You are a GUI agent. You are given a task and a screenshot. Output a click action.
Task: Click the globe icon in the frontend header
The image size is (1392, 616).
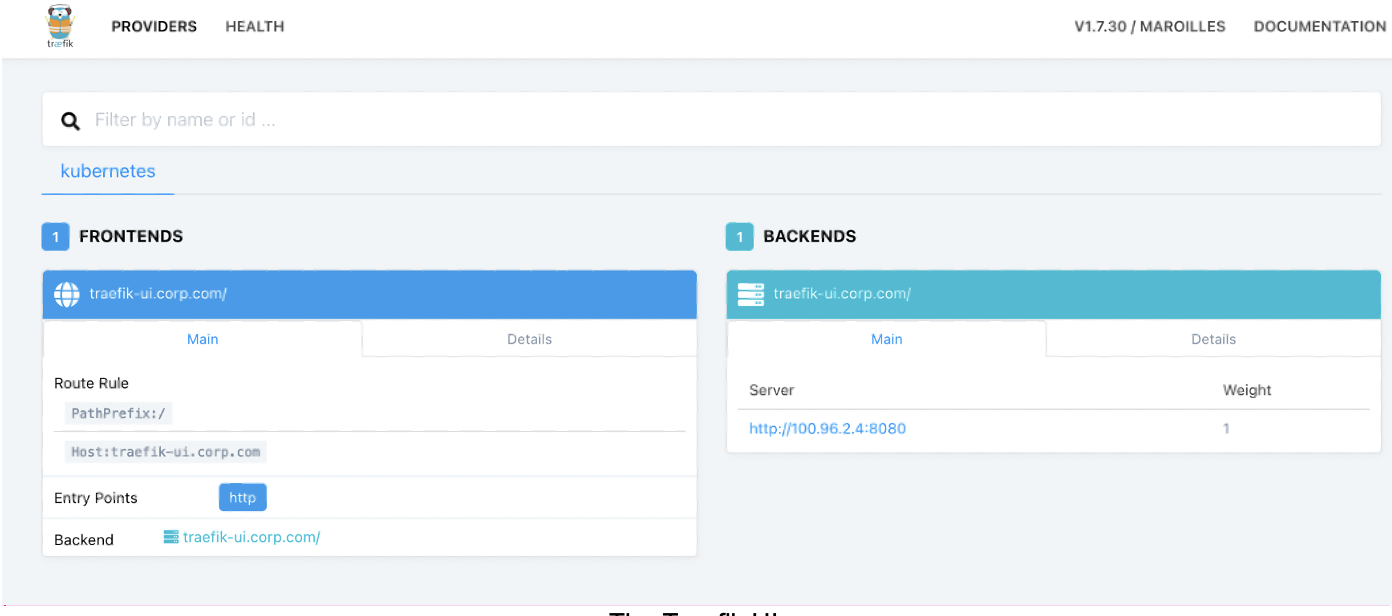point(66,294)
